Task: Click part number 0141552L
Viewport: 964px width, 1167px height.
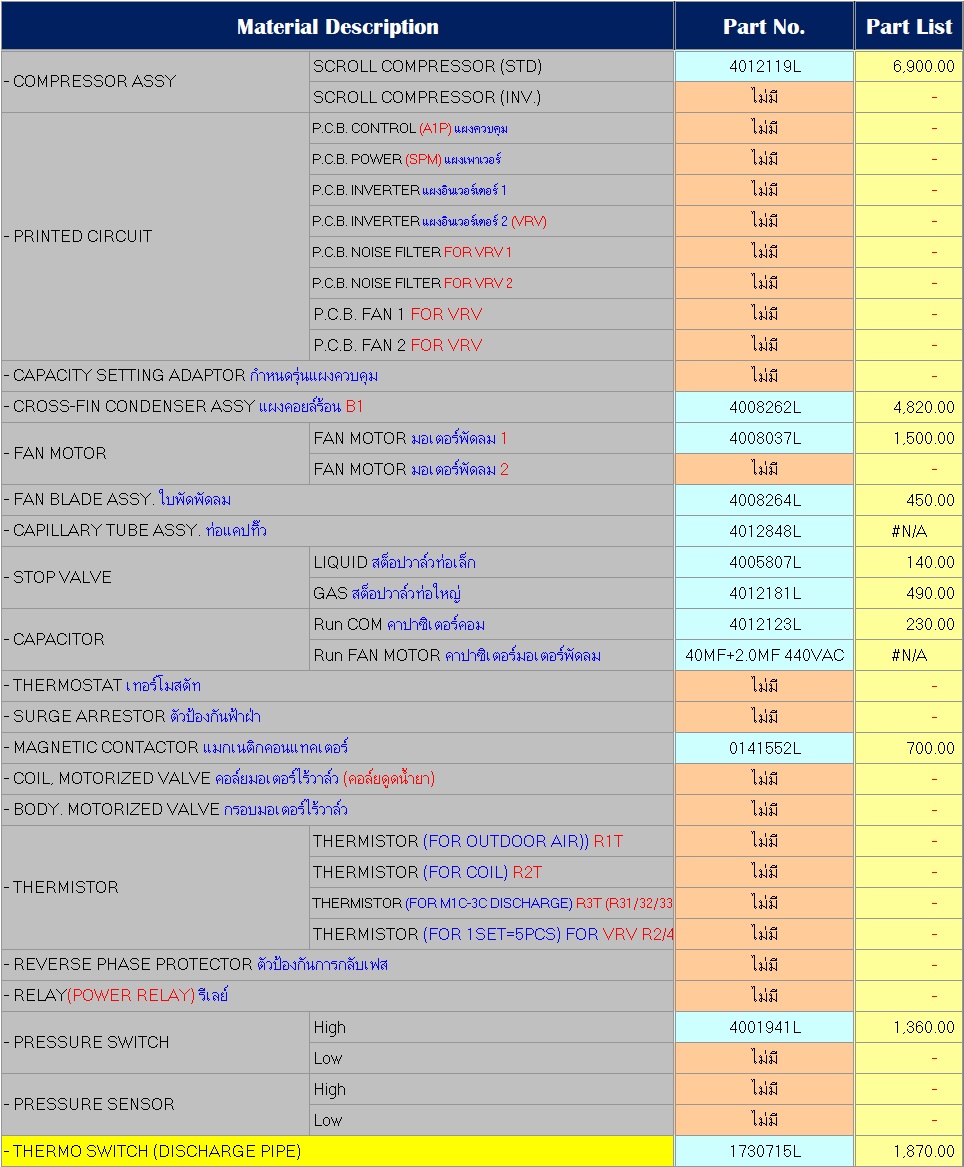Action: point(764,749)
